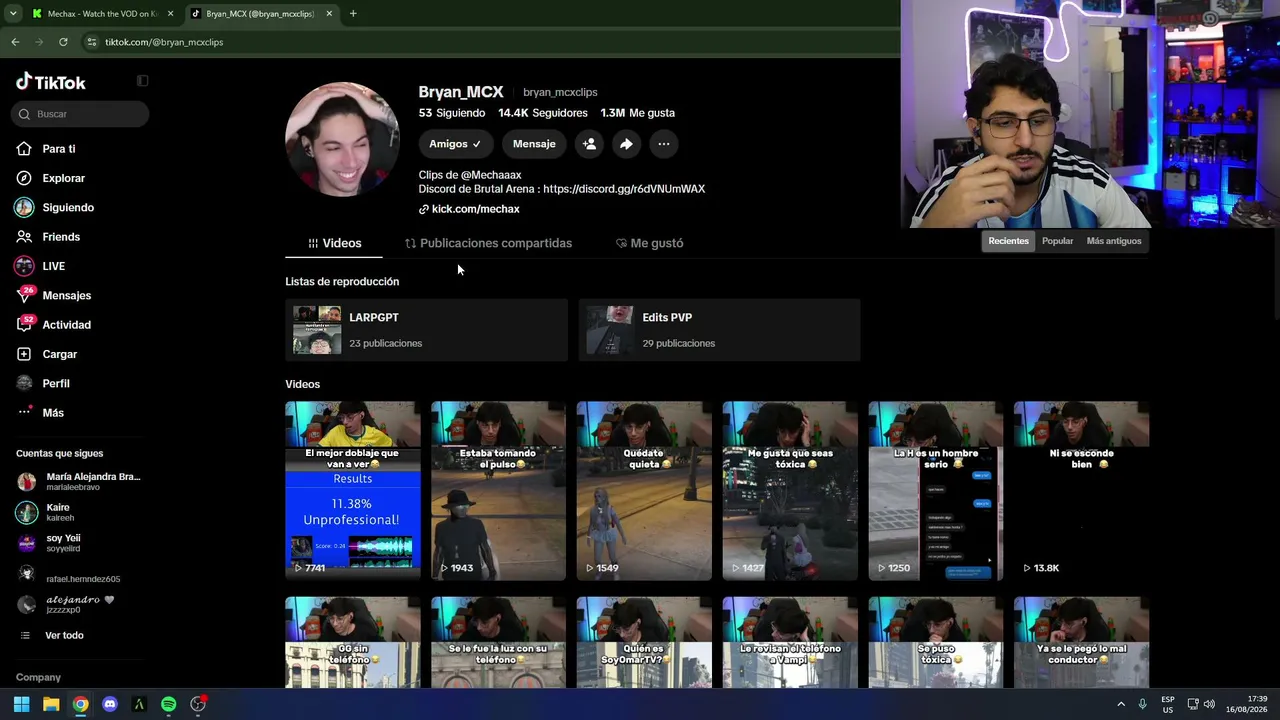This screenshot has width=1280, height=720.
Task: Open the TikTok home logo
Action: point(51,82)
